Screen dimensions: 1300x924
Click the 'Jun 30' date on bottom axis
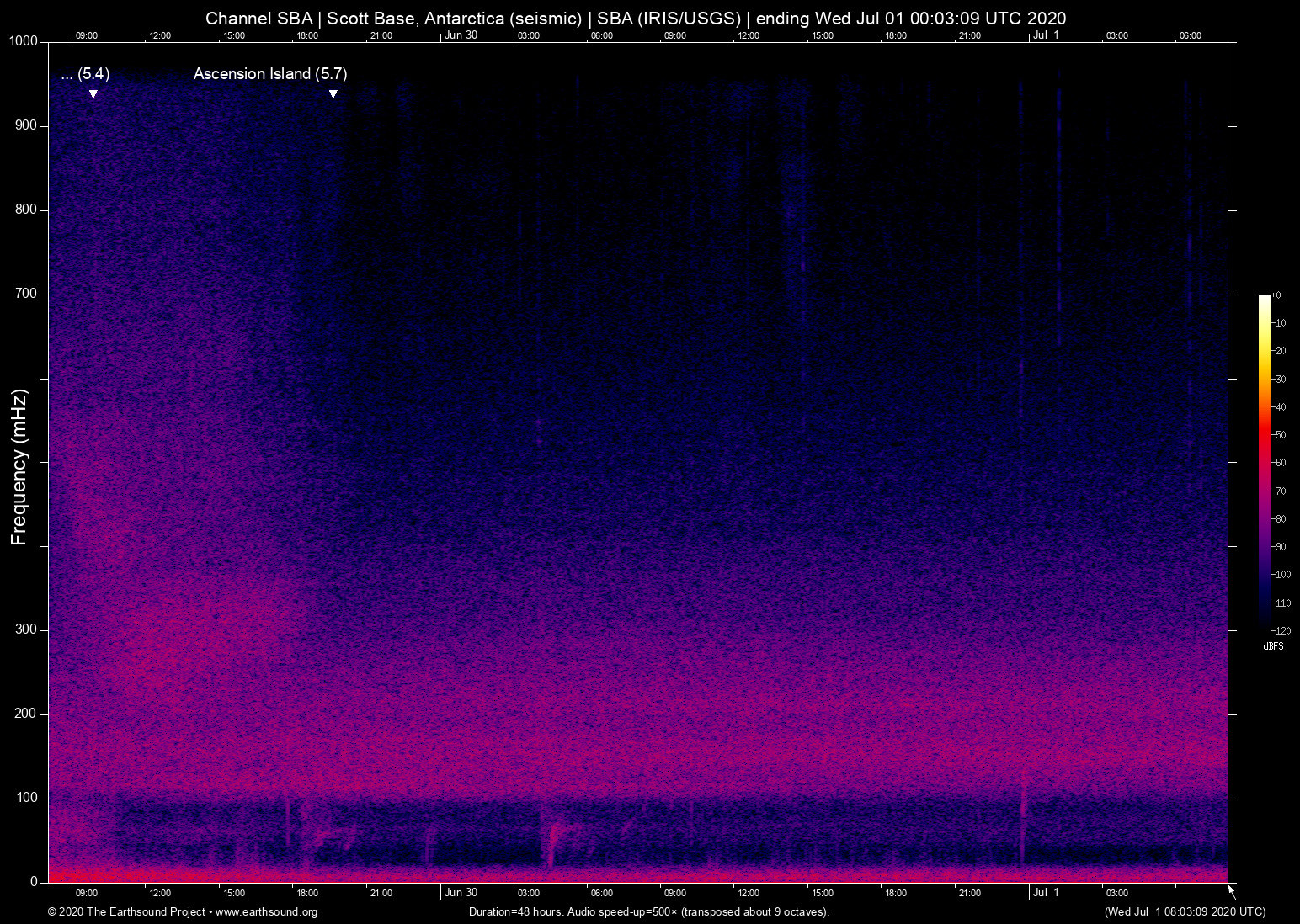tap(461, 892)
